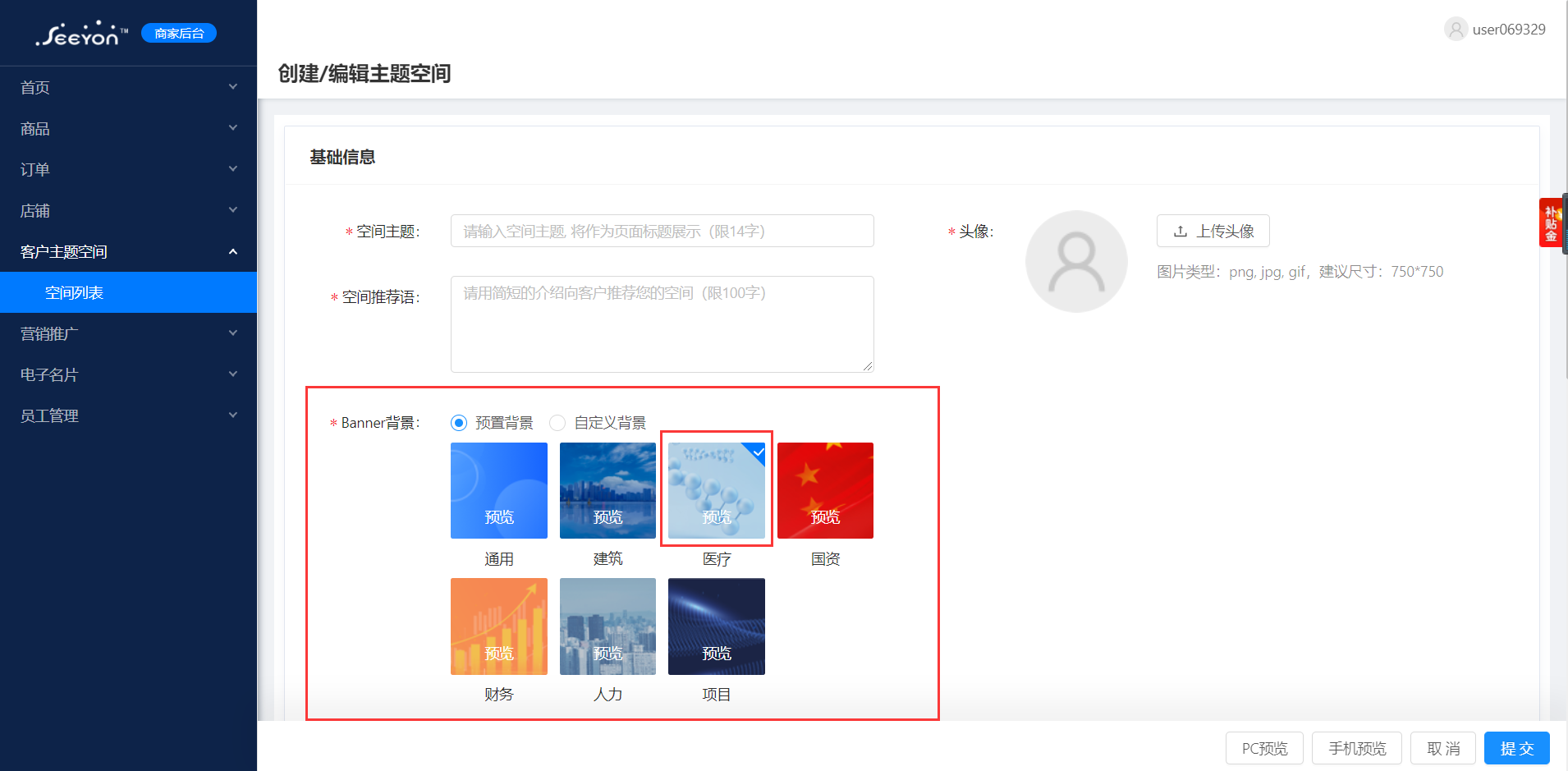Click the 取消 button
The image size is (1568, 771).
point(1443,748)
